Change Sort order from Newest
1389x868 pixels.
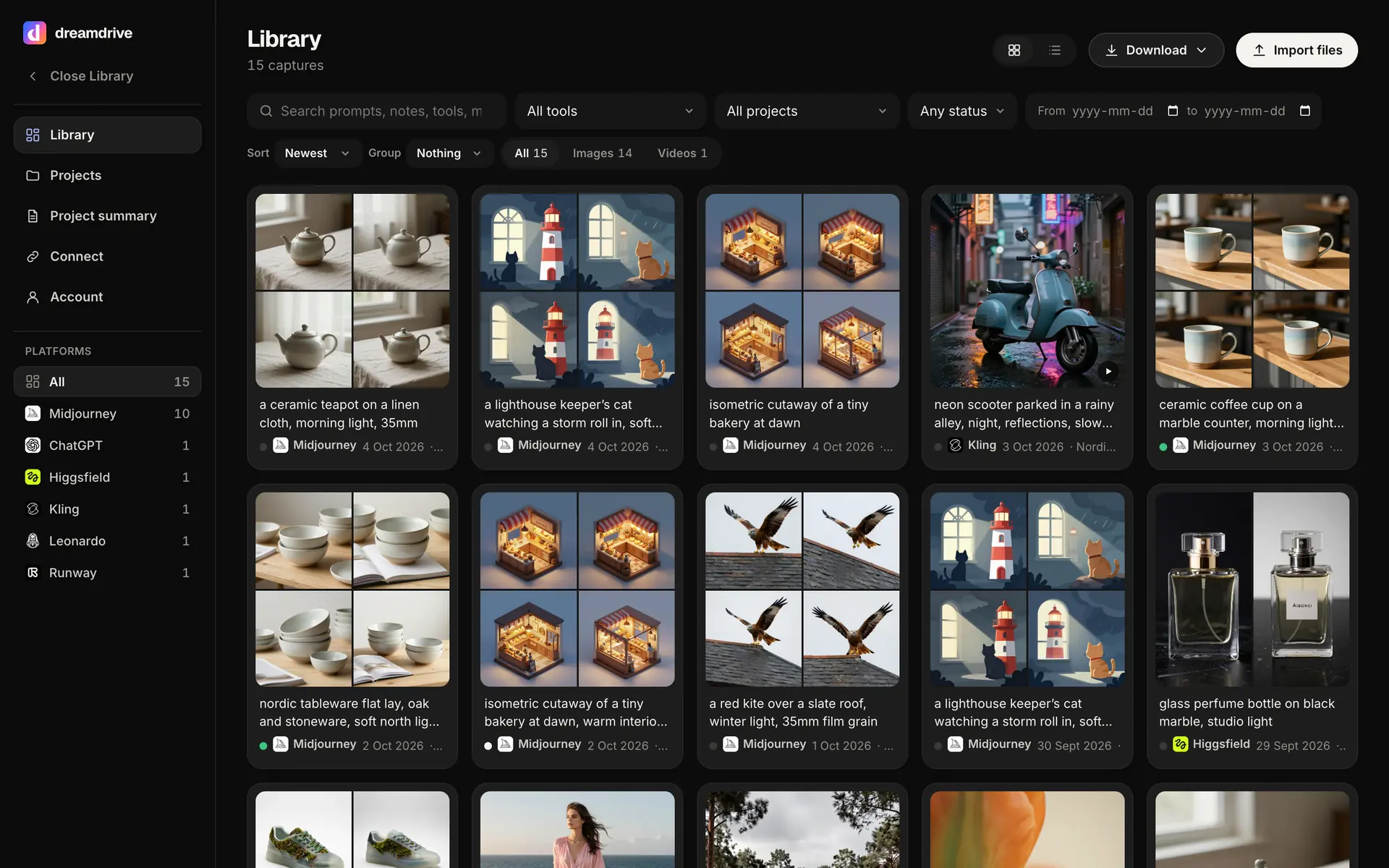(318, 153)
